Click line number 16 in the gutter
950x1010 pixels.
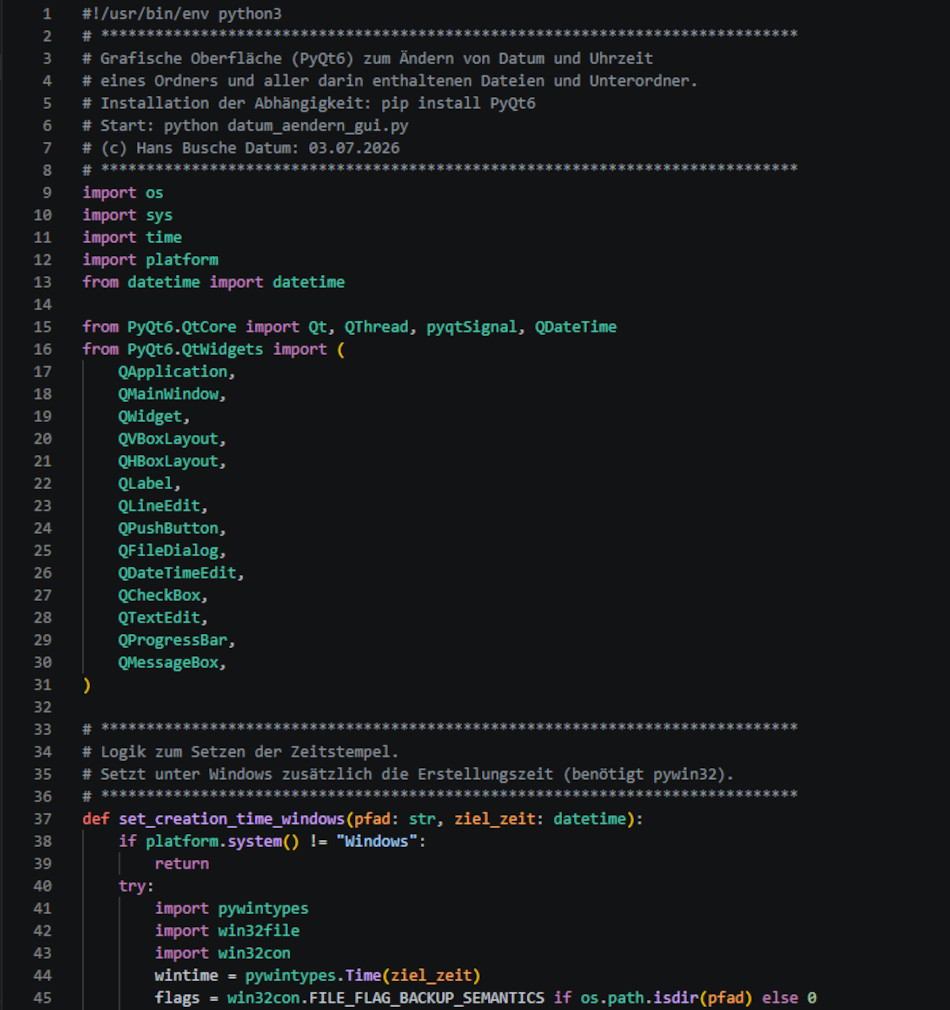coord(43,349)
